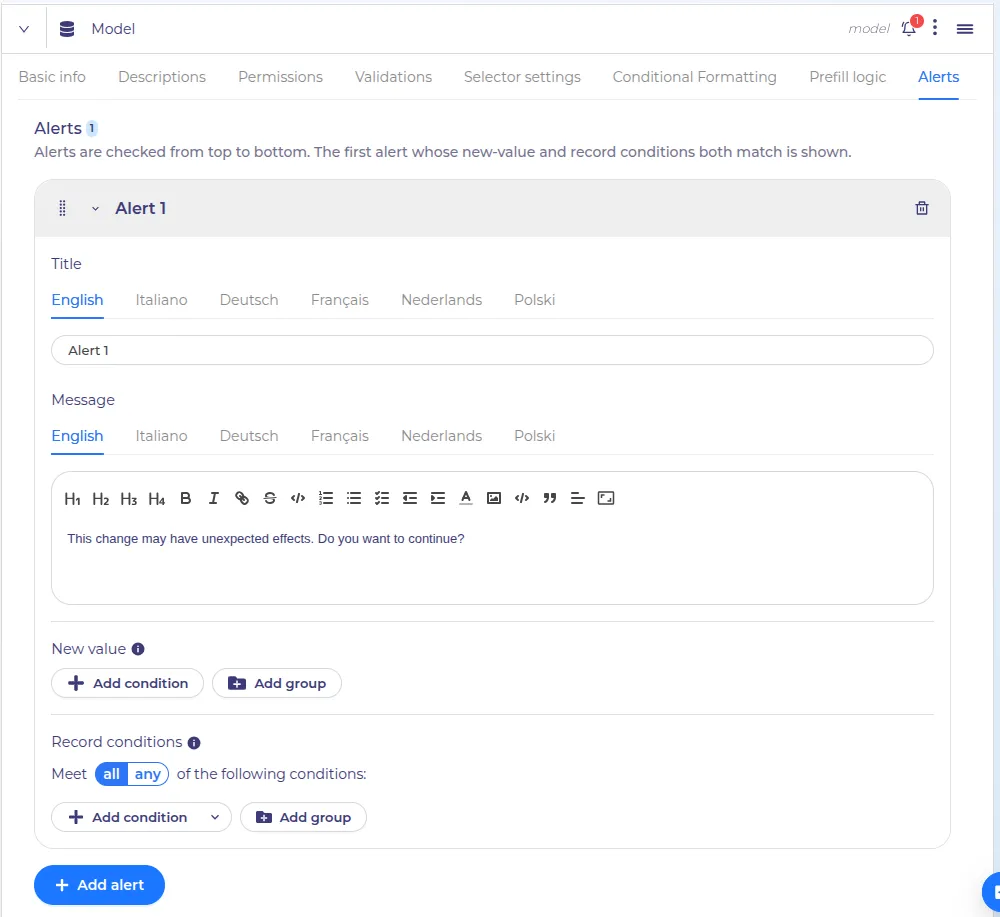Expand the message editor to fullscreen
Image resolution: width=1000 pixels, height=917 pixels.
(606, 499)
